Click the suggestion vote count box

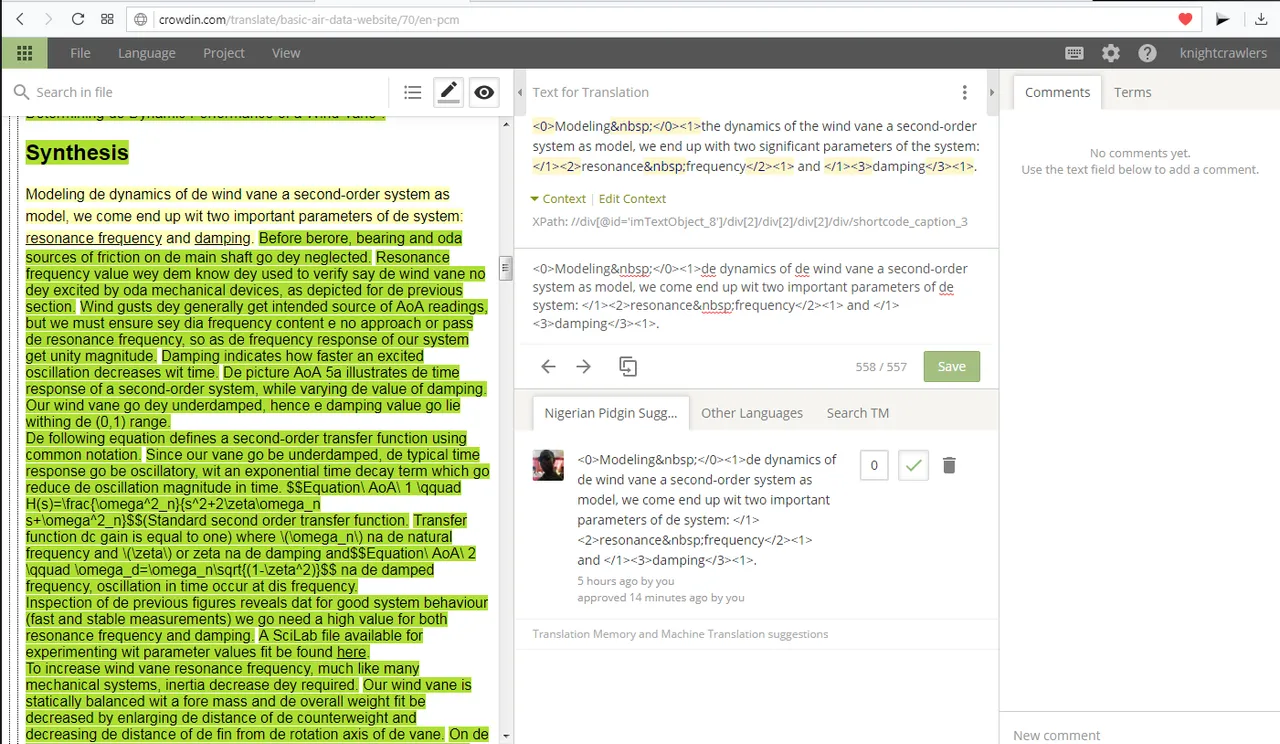[874, 465]
